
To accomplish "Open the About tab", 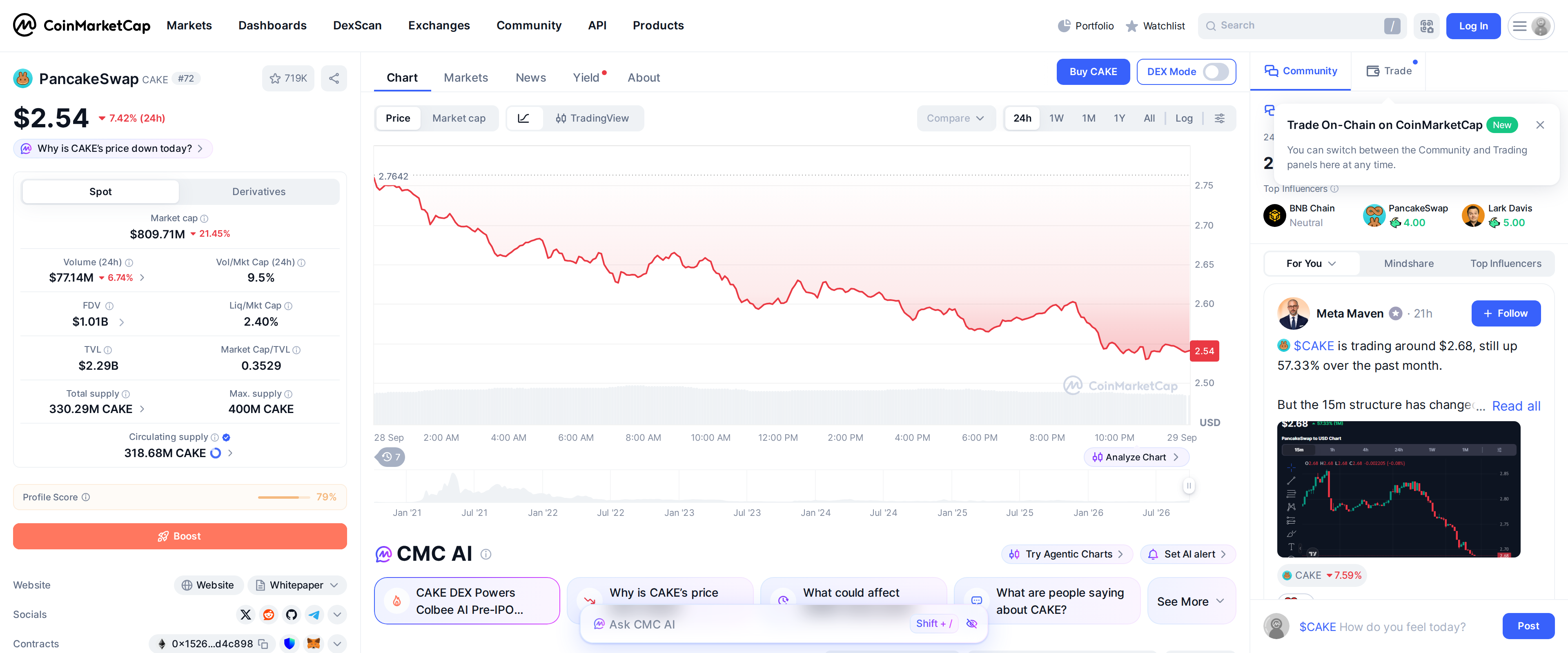I will (x=644, y=78).
